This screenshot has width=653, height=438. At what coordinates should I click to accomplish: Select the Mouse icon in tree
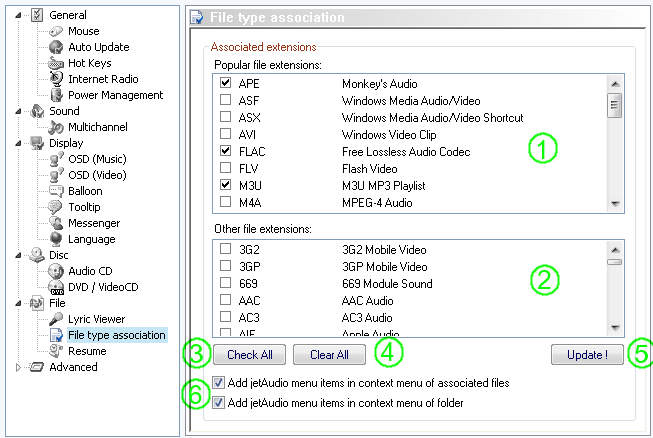(56, 31)
